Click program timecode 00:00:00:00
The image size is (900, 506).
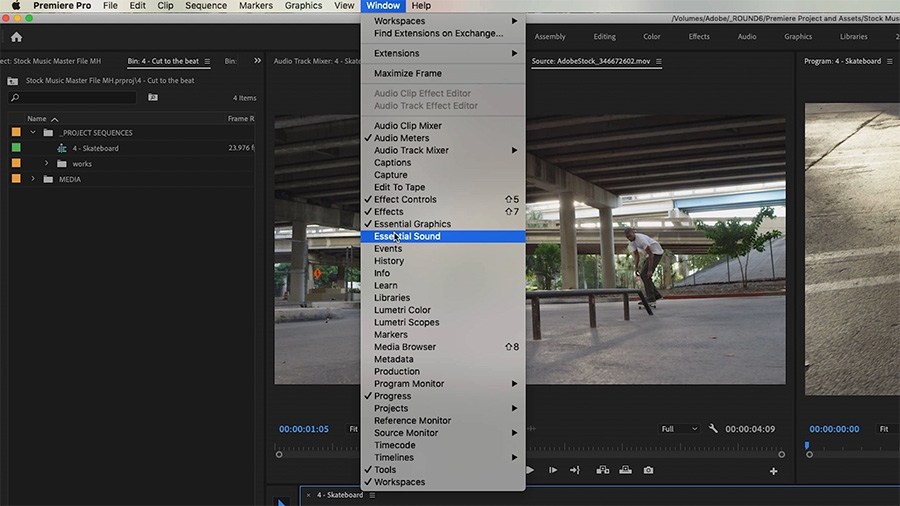(x=834, y=429)
